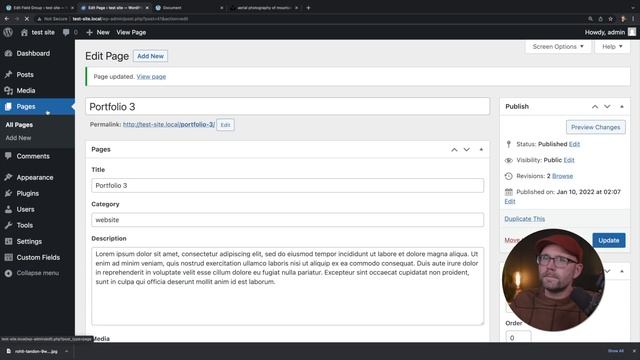Open the browser zoom magnifier icon

[x=590, y=19]
